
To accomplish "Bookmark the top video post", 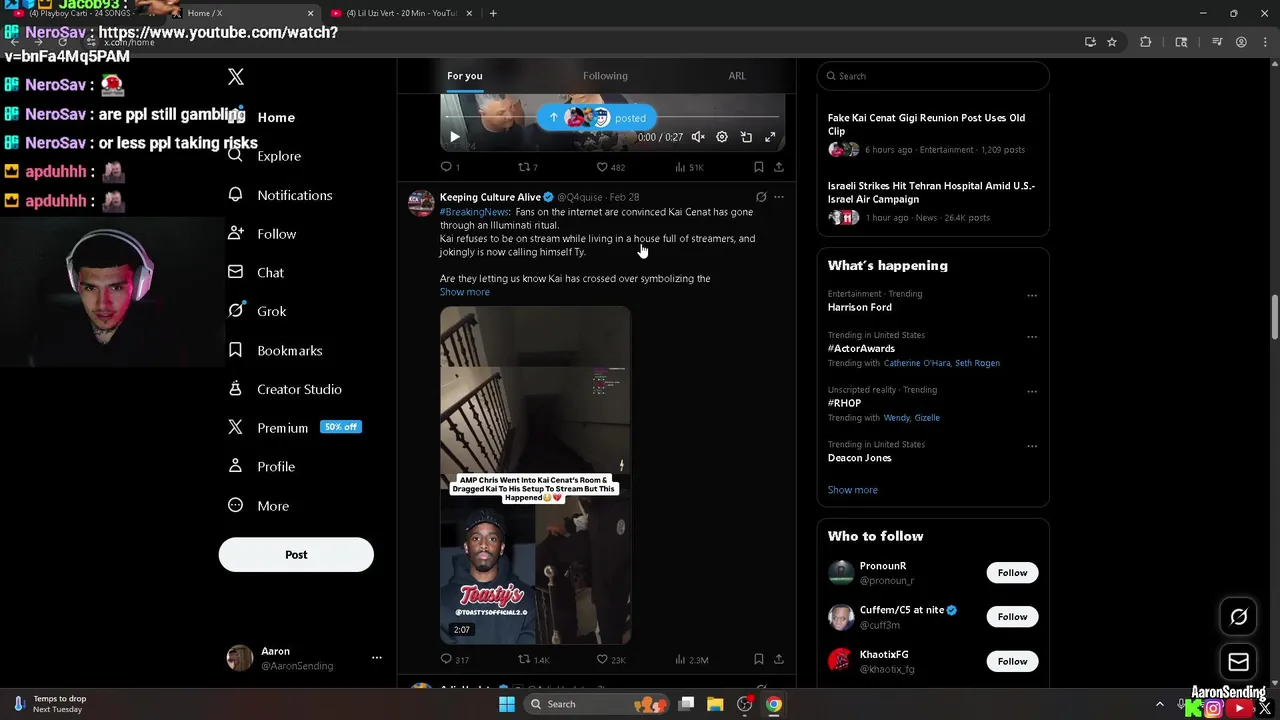I will (759, 167).
